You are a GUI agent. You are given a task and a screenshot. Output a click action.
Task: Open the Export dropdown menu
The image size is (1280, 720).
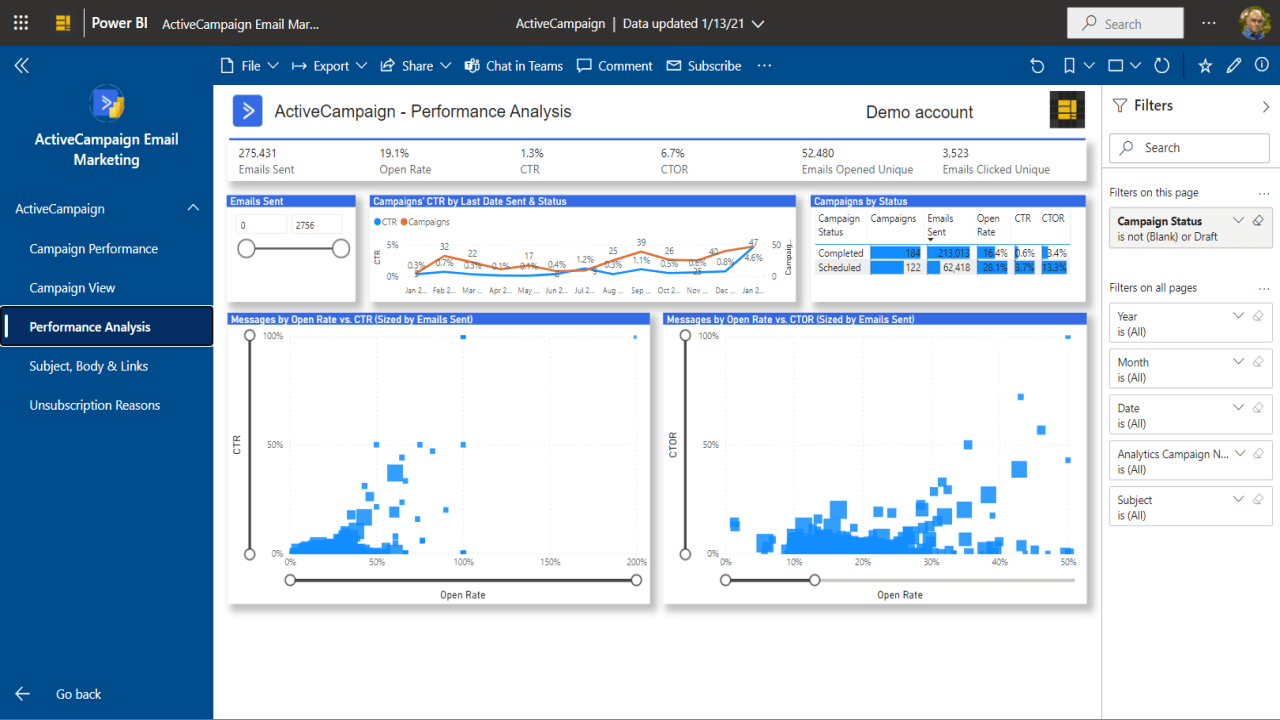(x=320, y=66)
